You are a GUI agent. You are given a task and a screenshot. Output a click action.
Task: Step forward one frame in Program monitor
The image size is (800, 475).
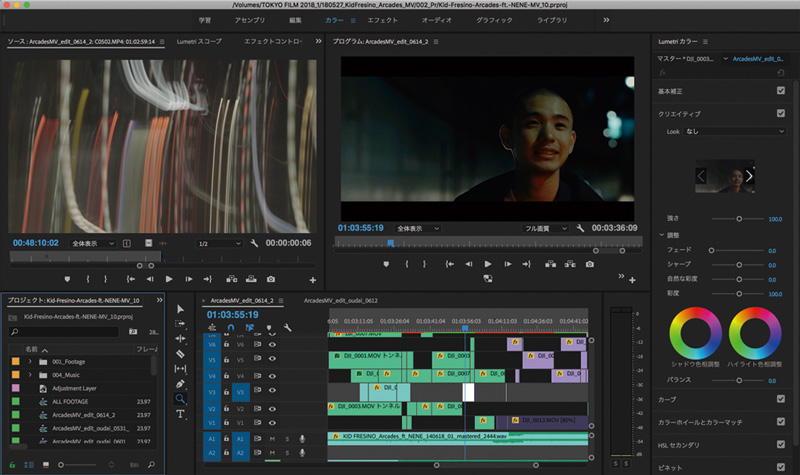coord(508,264)
